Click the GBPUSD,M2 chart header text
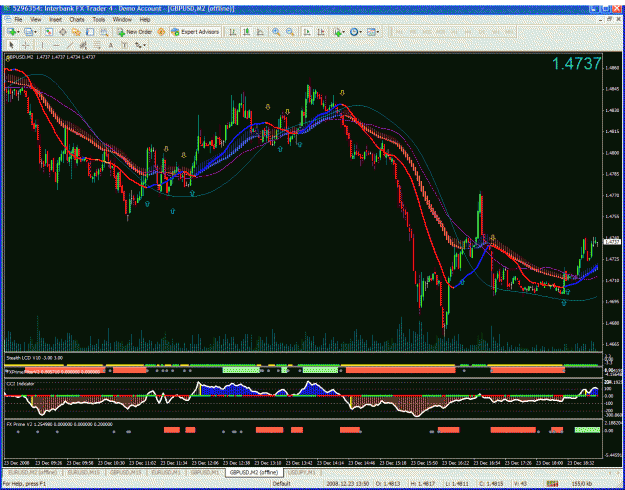This screenshot has width=625, height=490. pos(51,57)
